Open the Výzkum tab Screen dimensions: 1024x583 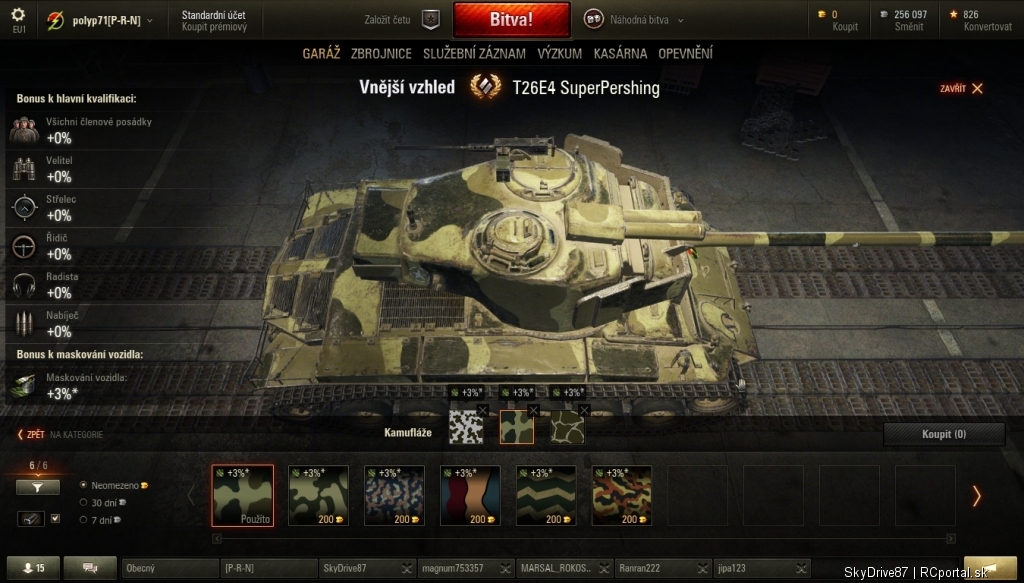pyautogui.click(x=560, y=54)
